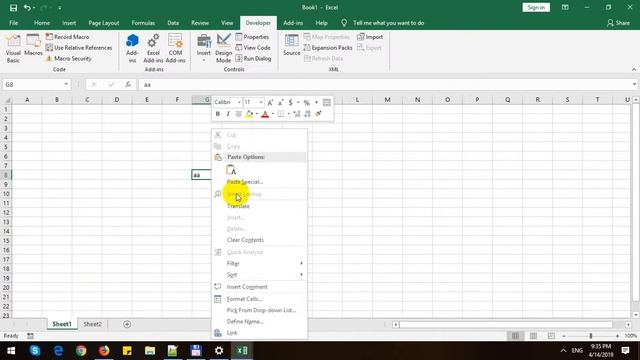The image size is (640, 360).
Task: Click the Share button
Action: (x=618, y=23)
